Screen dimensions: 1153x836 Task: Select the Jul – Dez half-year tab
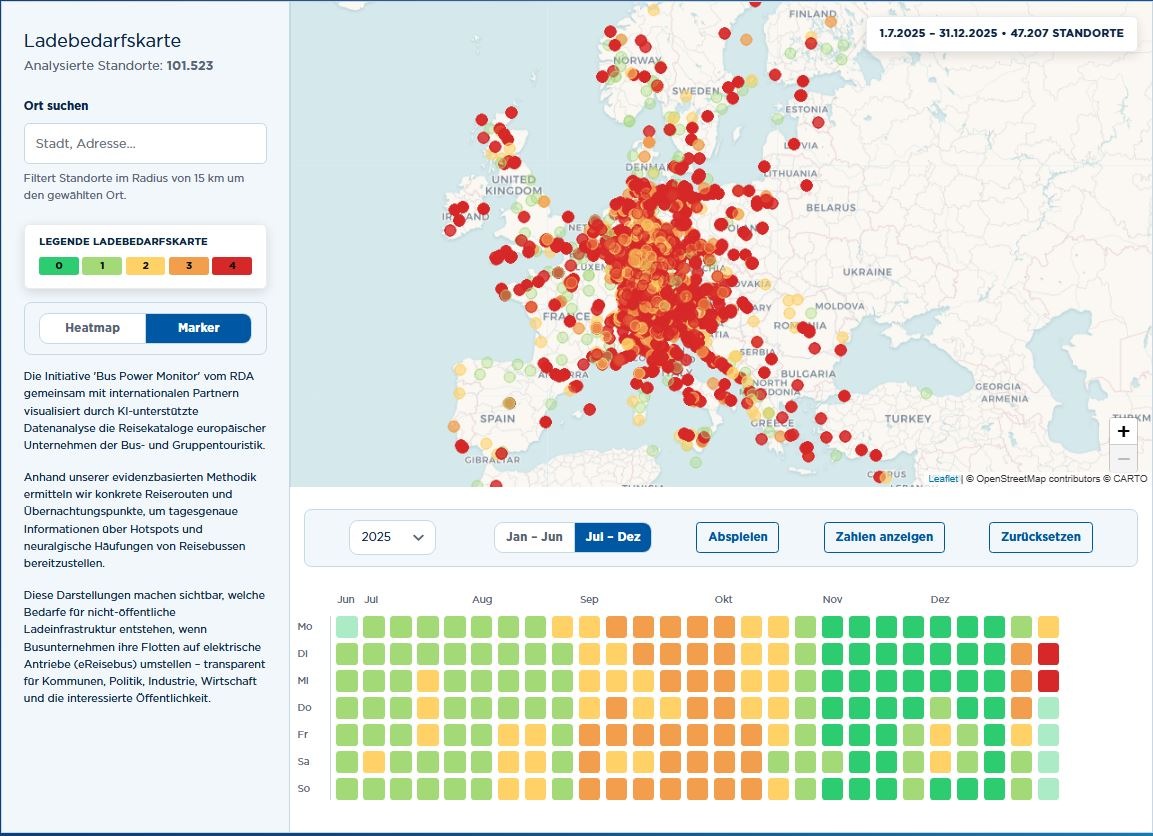613,537
